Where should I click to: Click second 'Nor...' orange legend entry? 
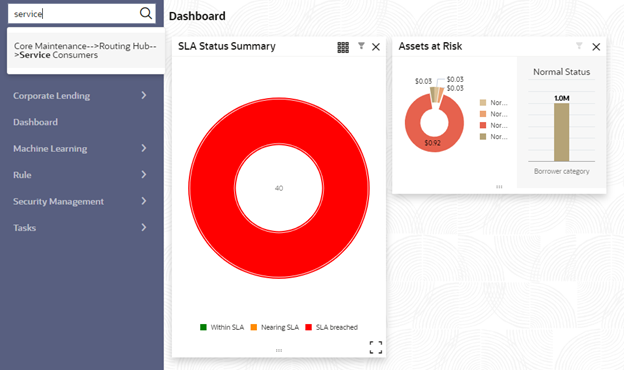(x=494, y=114)
